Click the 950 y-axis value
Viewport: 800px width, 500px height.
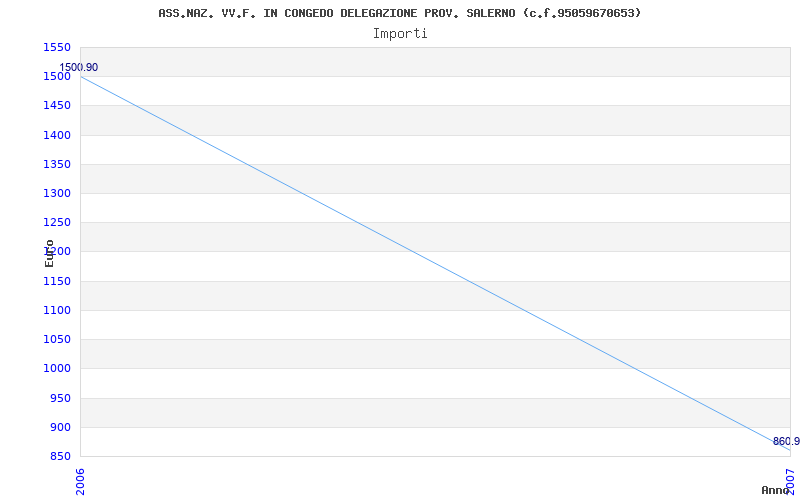[60, 398]
